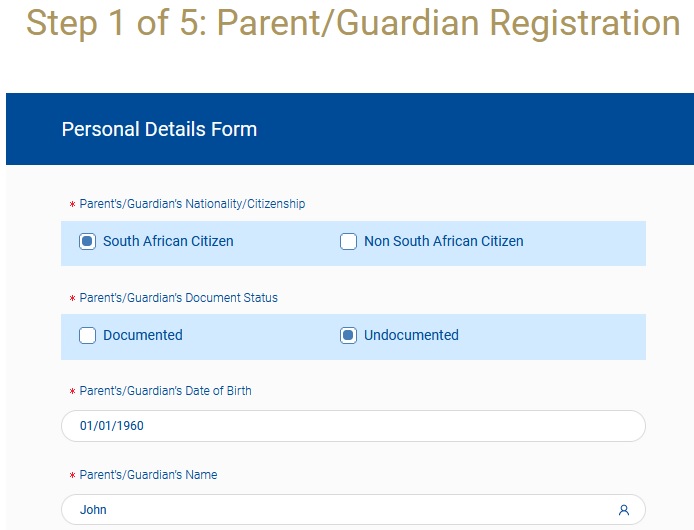
Task: Click the user icon in the Name field
Action: (624, 510)
